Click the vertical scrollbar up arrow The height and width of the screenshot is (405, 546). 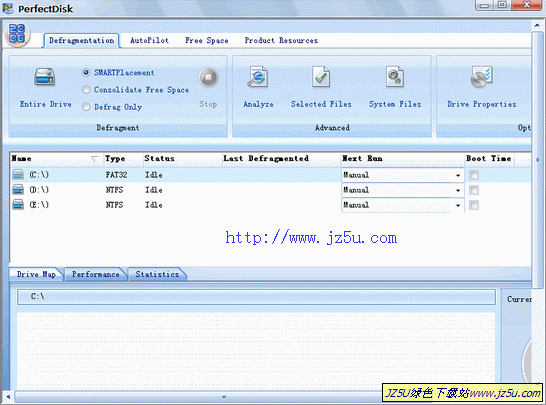(x=537, y=25)
